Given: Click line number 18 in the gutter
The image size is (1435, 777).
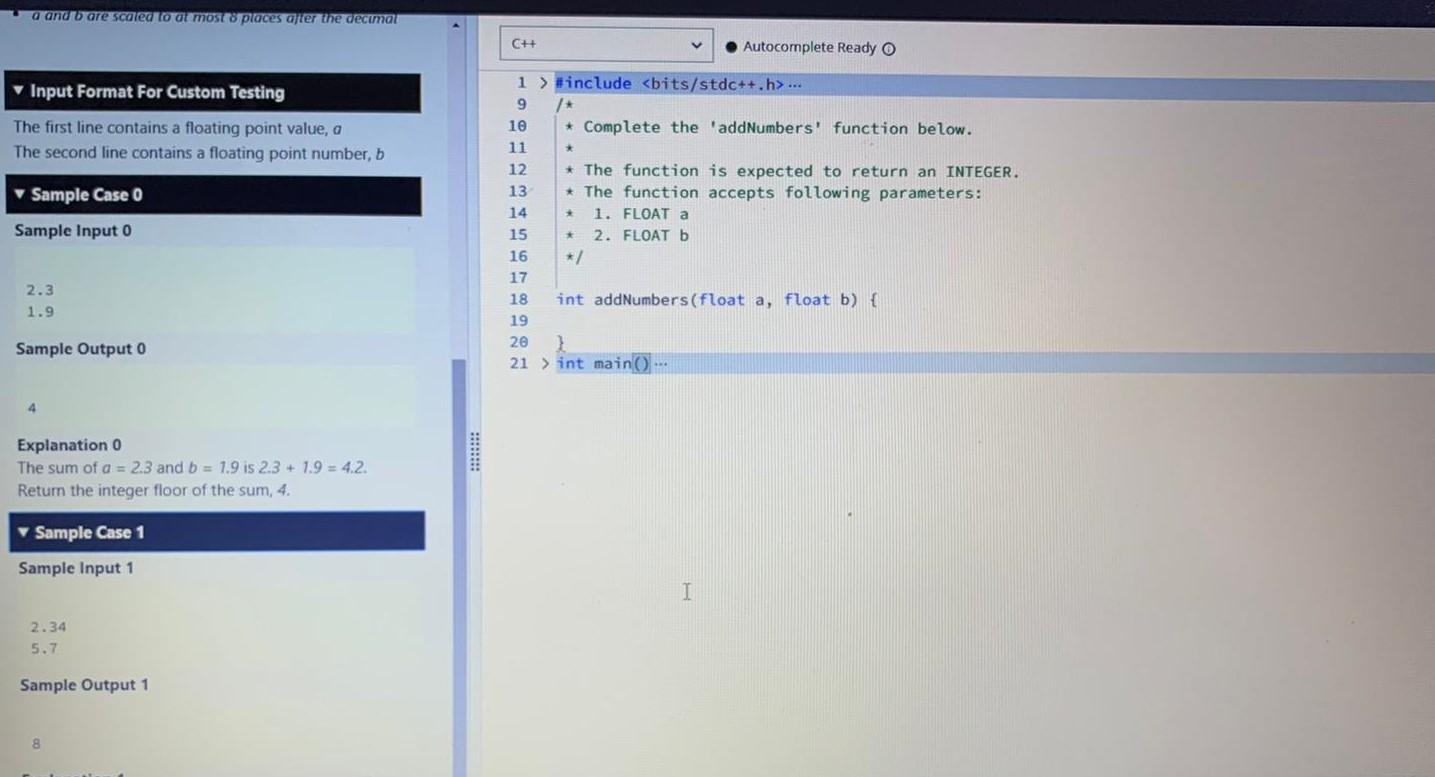Looking at the screenshot, I should click(x=519, y=299).
